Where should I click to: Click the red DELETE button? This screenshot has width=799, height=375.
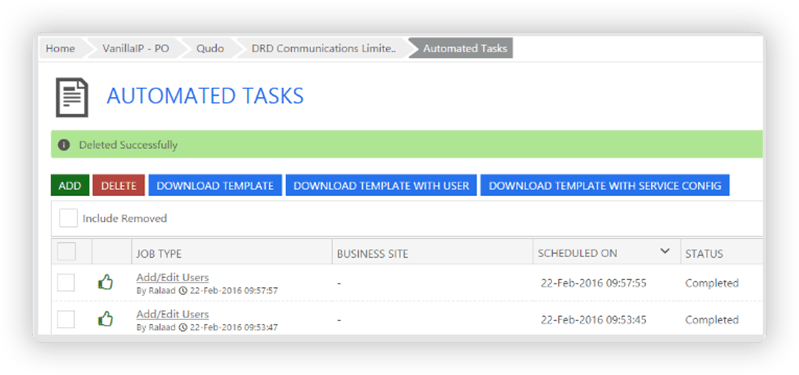point(119,185)
